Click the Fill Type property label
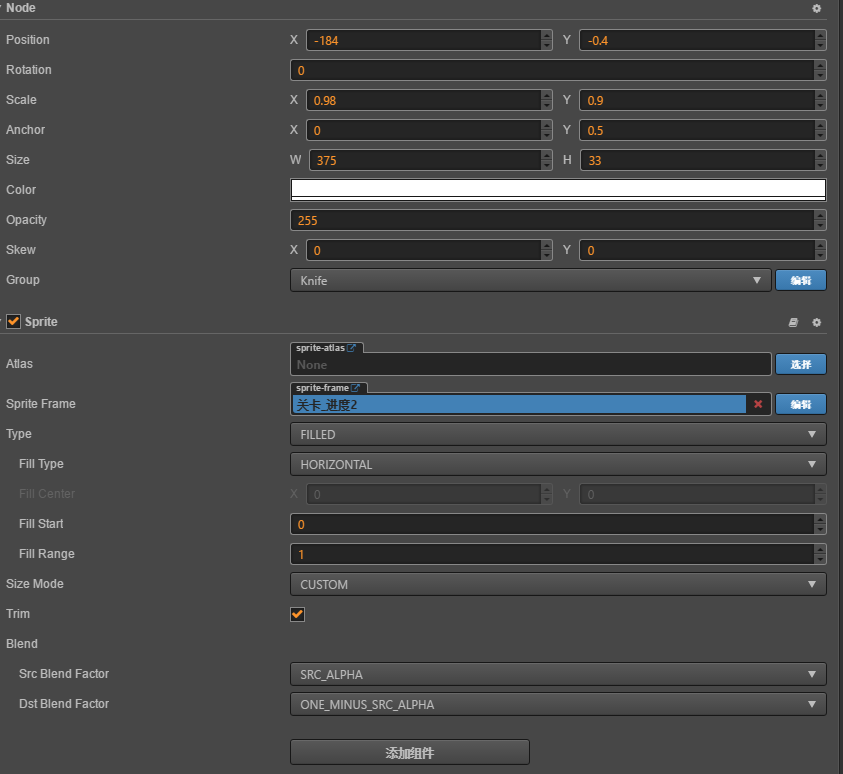 [41, 464]
